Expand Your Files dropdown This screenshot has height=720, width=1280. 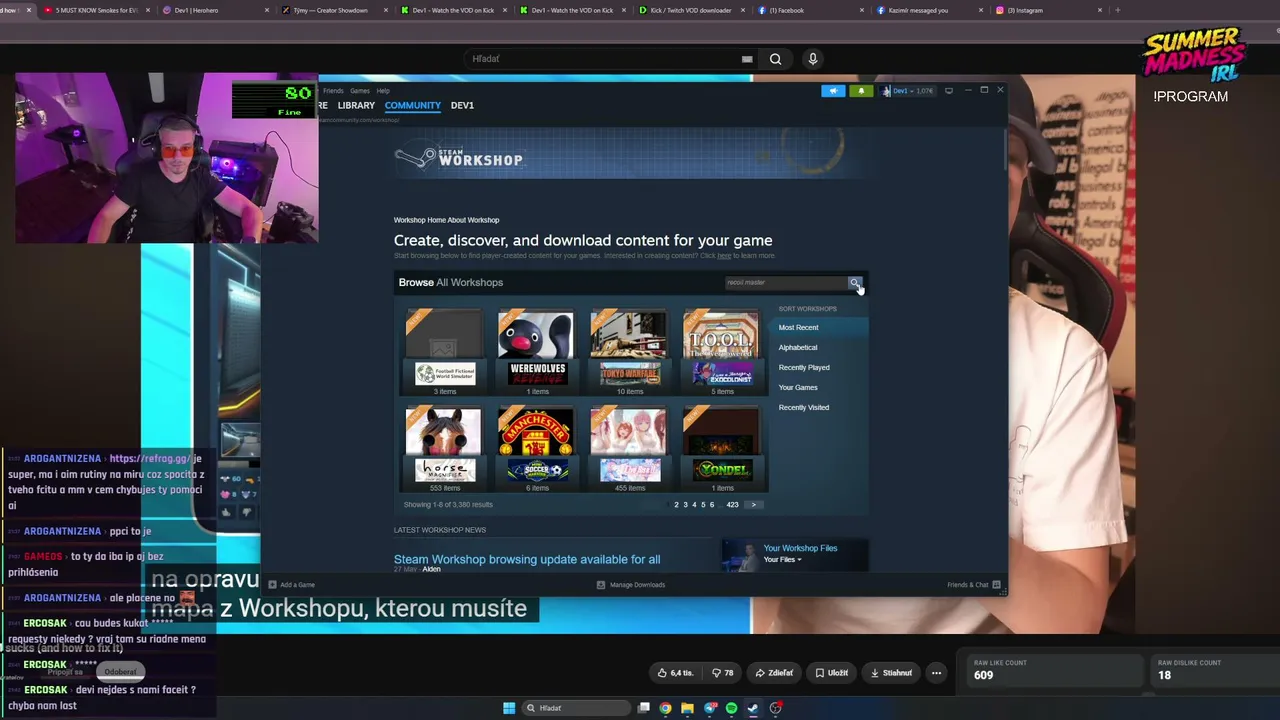[x=782, y=560]
